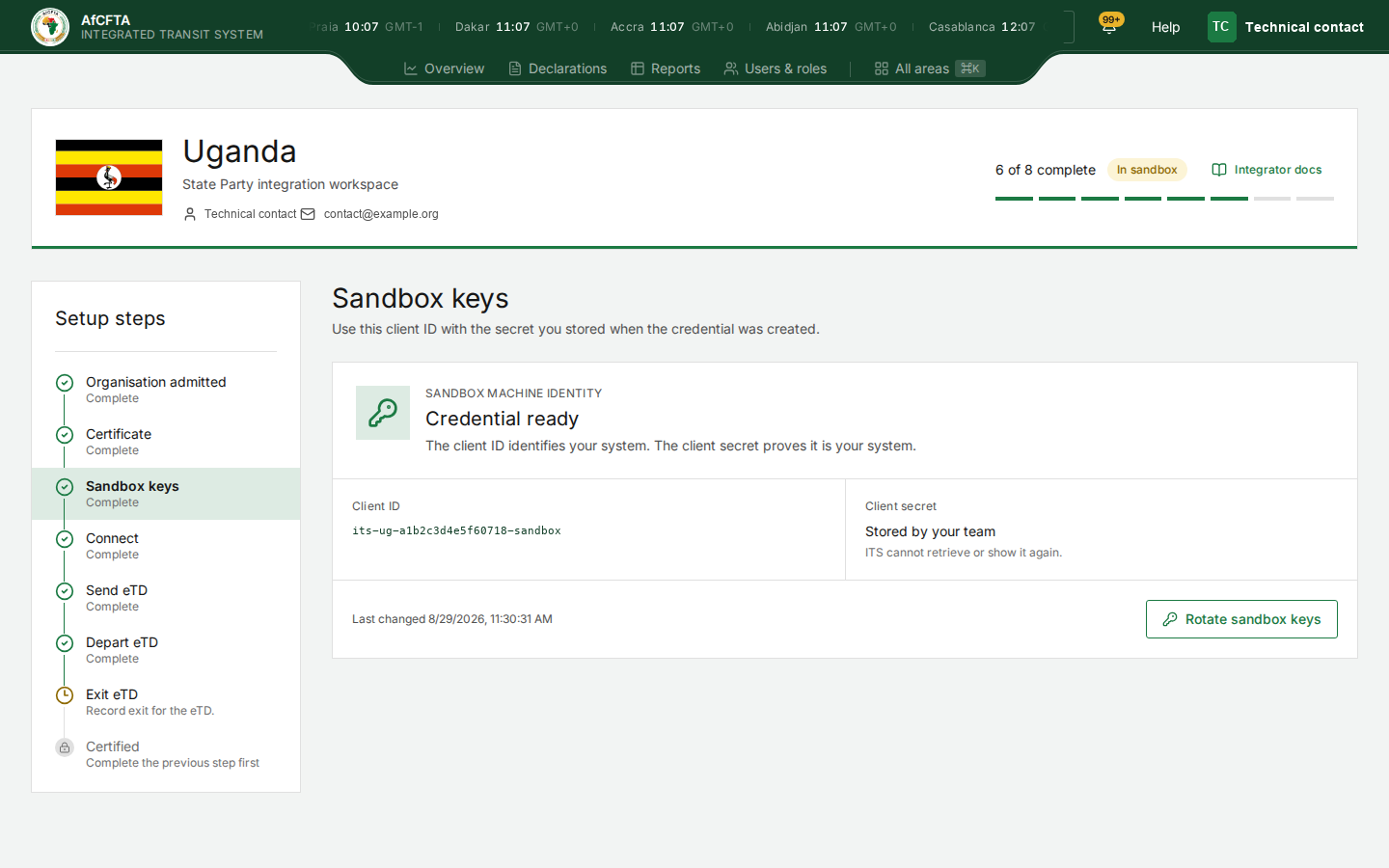Click the Dakar 11:07 clock
This screenshot has height=868, width=1389.
pyautogui.click(x=517, y=27)
